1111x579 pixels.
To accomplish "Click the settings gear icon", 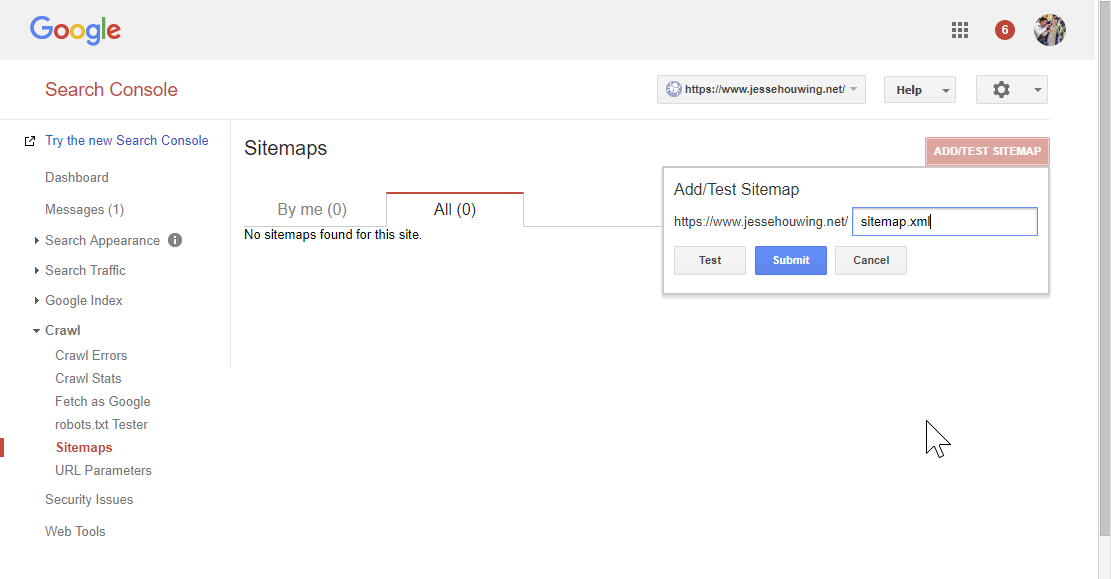I will [x=1000, y=89].
